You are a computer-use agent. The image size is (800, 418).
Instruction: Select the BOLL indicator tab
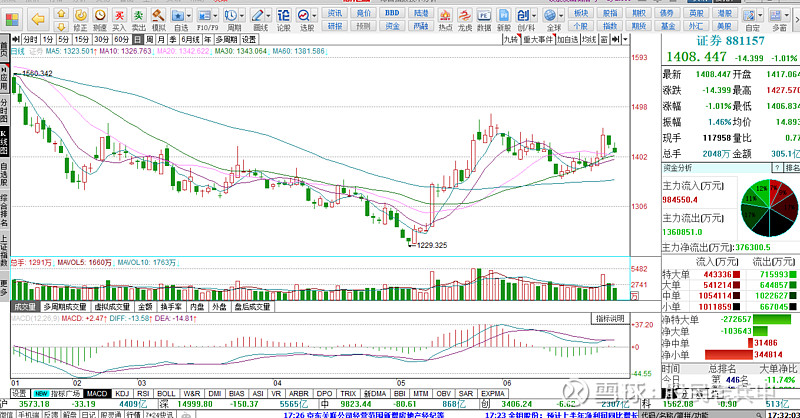point(164,393)
